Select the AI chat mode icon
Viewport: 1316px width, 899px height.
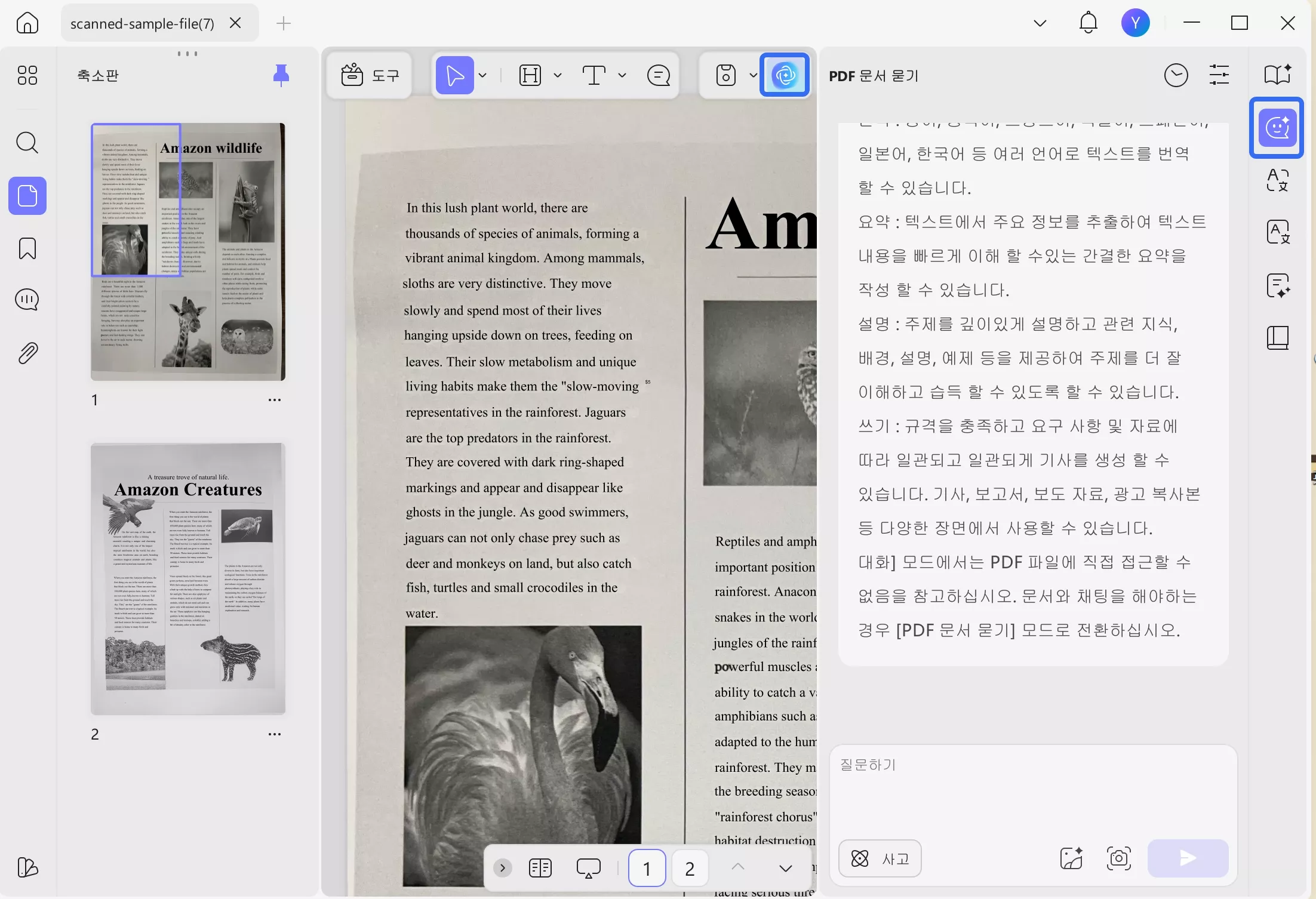[1277, 128]
